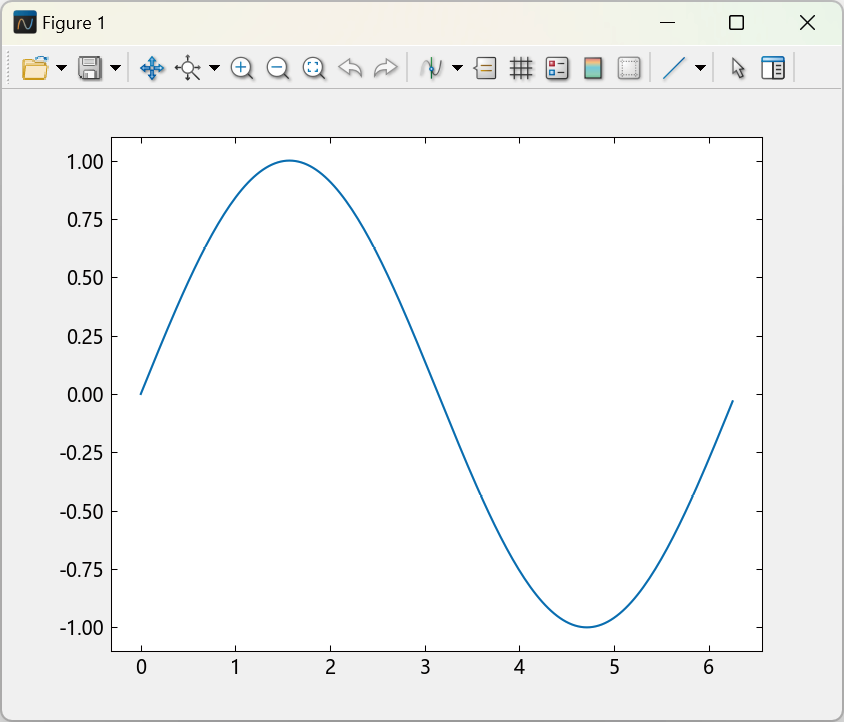Click the y-axis label 1.00
Screen dimensions: 844x722
pos(85,162)
